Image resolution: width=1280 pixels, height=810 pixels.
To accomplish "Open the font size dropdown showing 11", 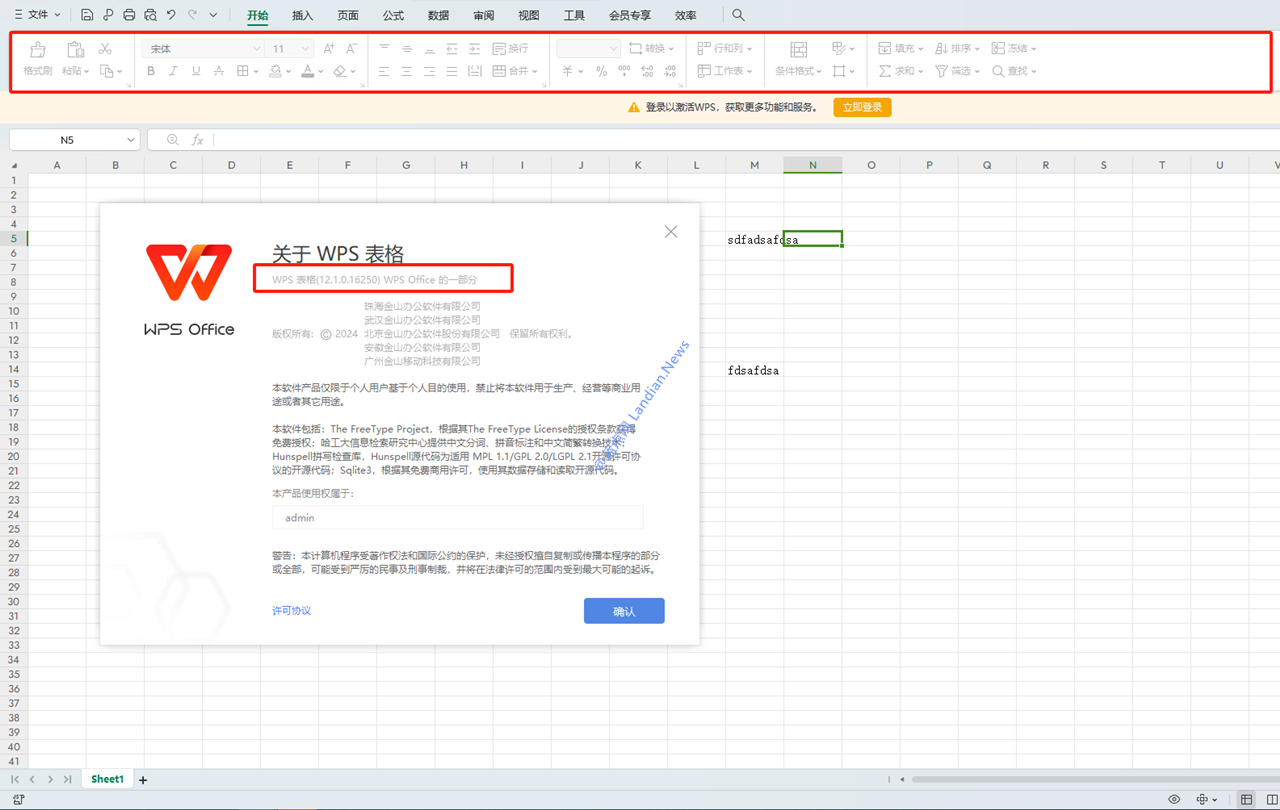I will [x=305, y=49].
